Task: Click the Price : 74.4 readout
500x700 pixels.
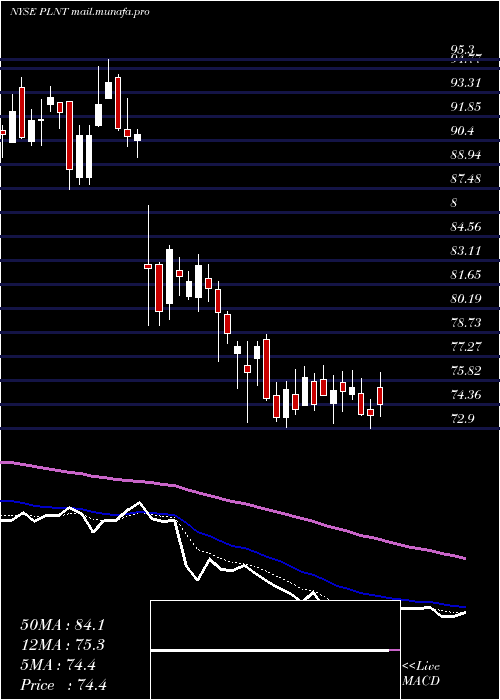Action: 63,685
